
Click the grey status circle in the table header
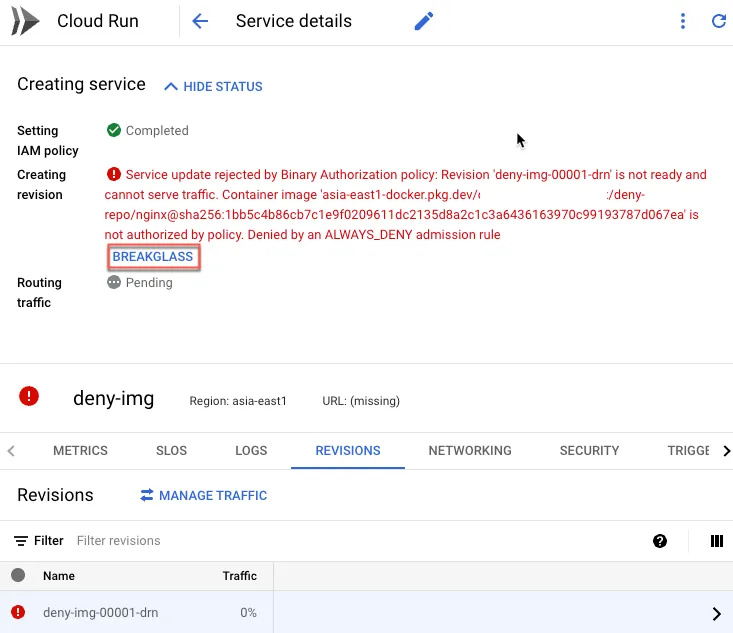18,575
